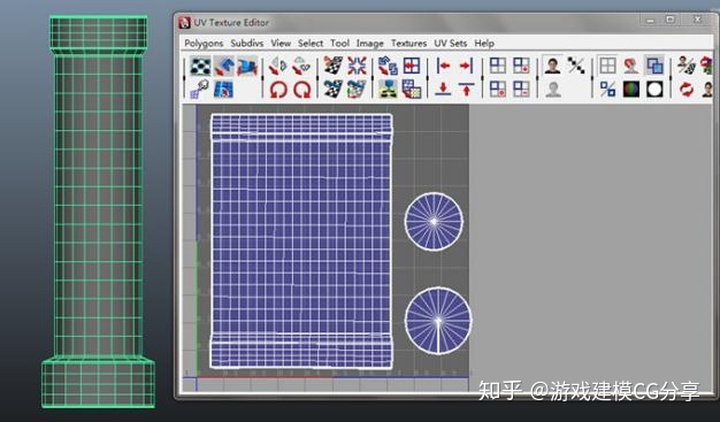The width and height of the screenshot is (720, 422).
Task: Toggle filtered image display
Action: pyautogui.click(x=576, y=66)
